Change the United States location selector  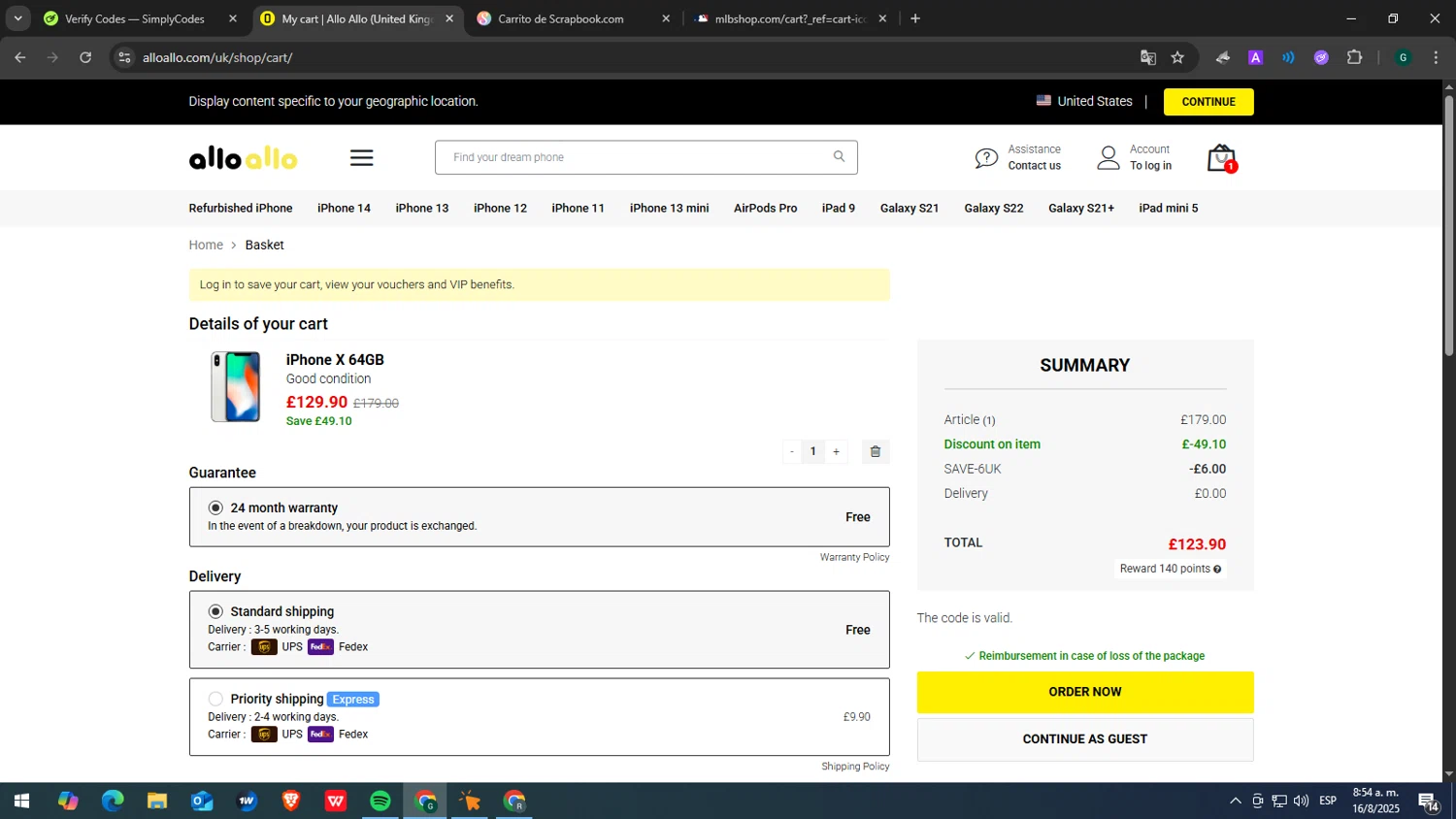[x=1084, y=101]
